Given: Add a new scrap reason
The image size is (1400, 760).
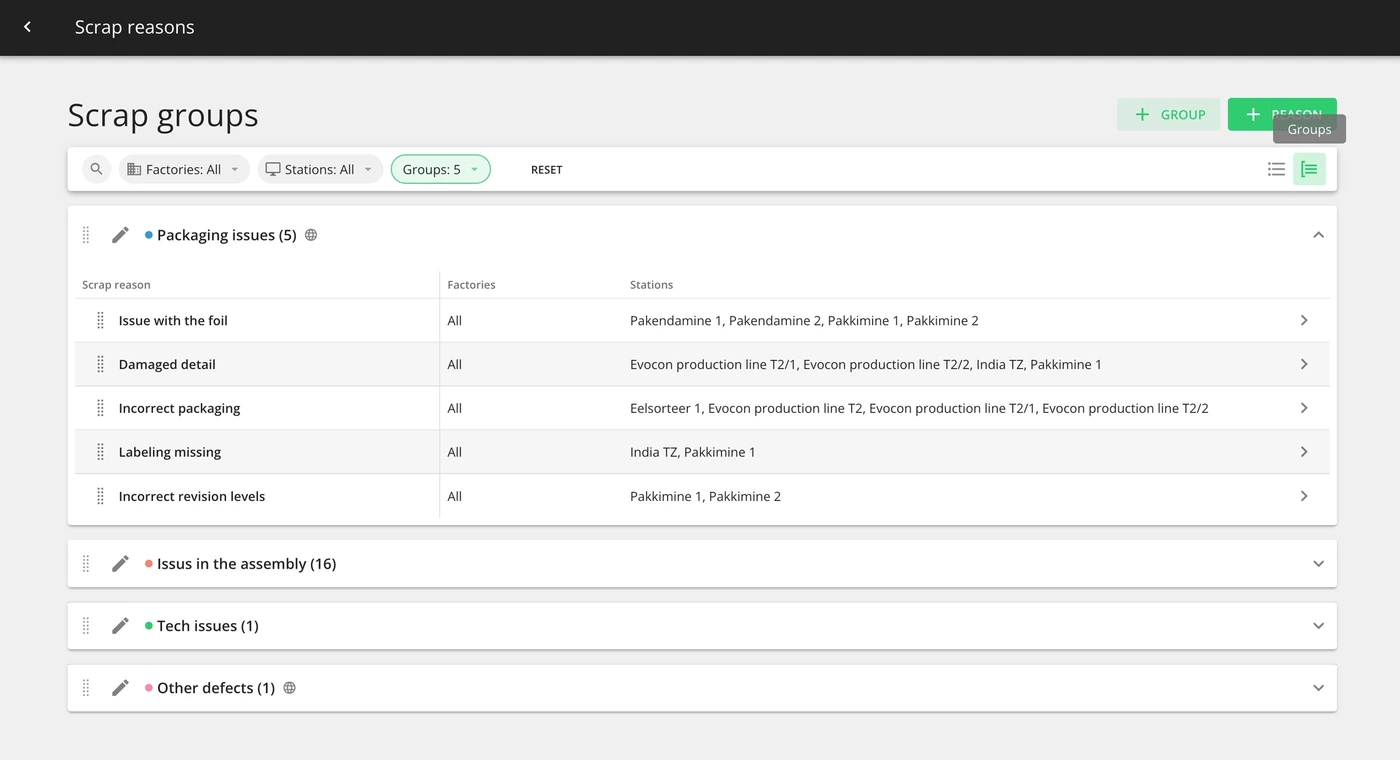Looking at the screenshot, I should 1282,114.
